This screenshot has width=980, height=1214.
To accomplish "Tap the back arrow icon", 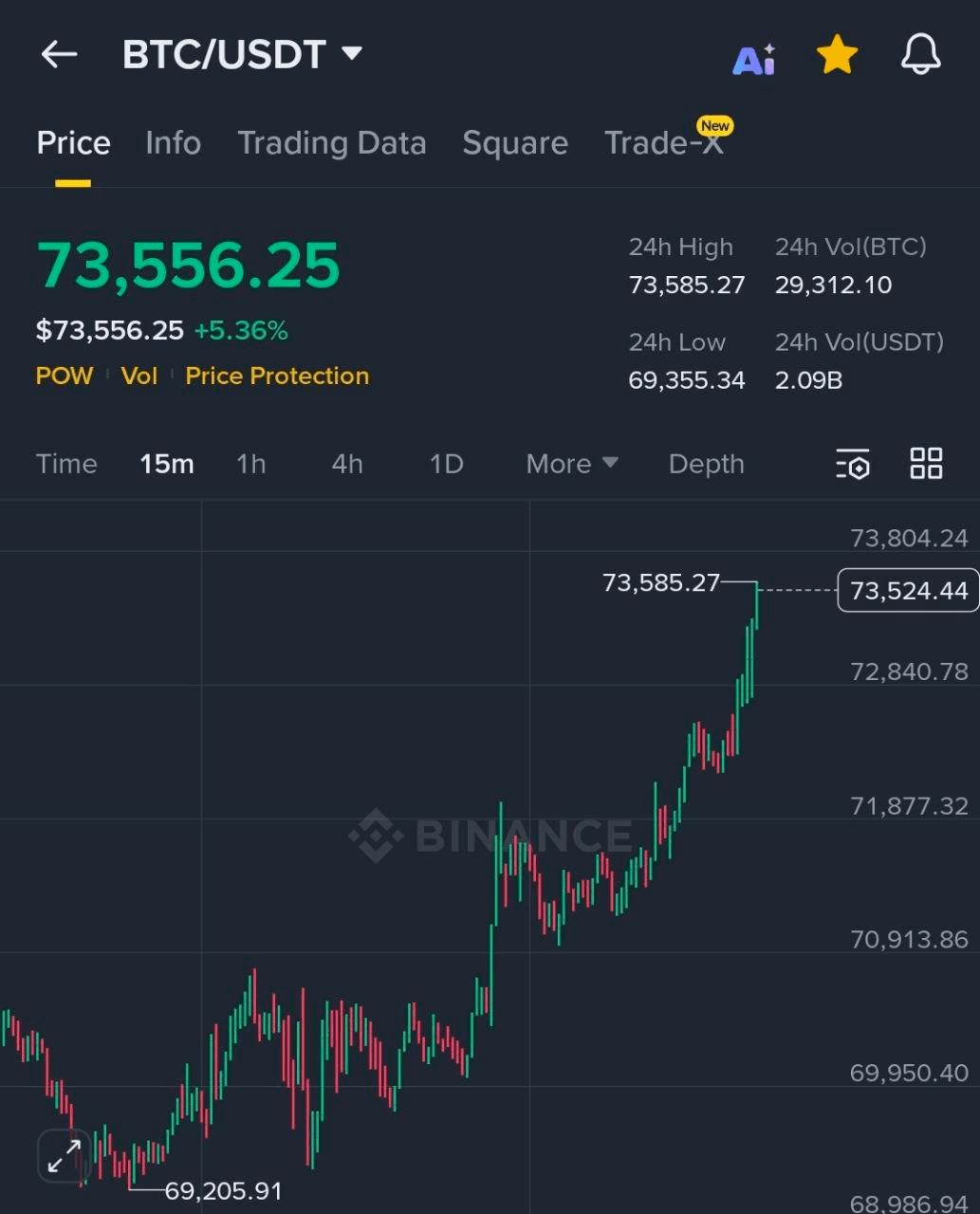I will [x=59, y=55].
